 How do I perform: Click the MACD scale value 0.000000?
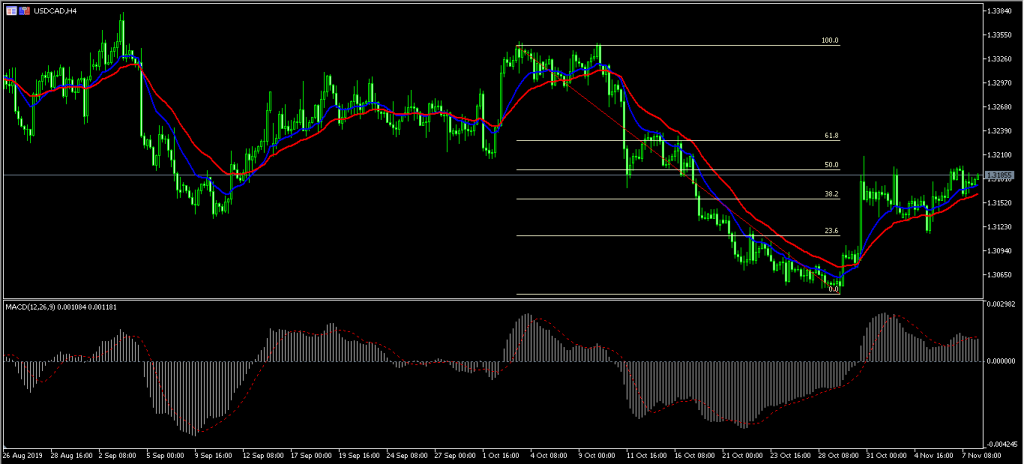[1000, 361]
